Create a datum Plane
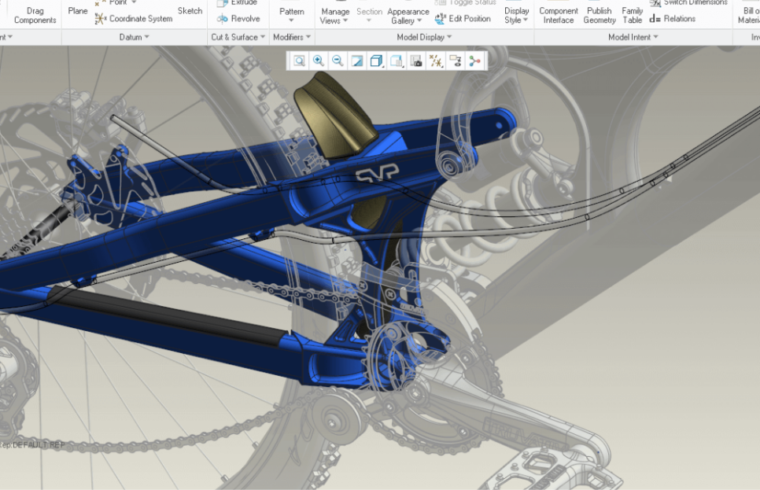The height and width of the screenshot is (490, 760). (78, 11)
